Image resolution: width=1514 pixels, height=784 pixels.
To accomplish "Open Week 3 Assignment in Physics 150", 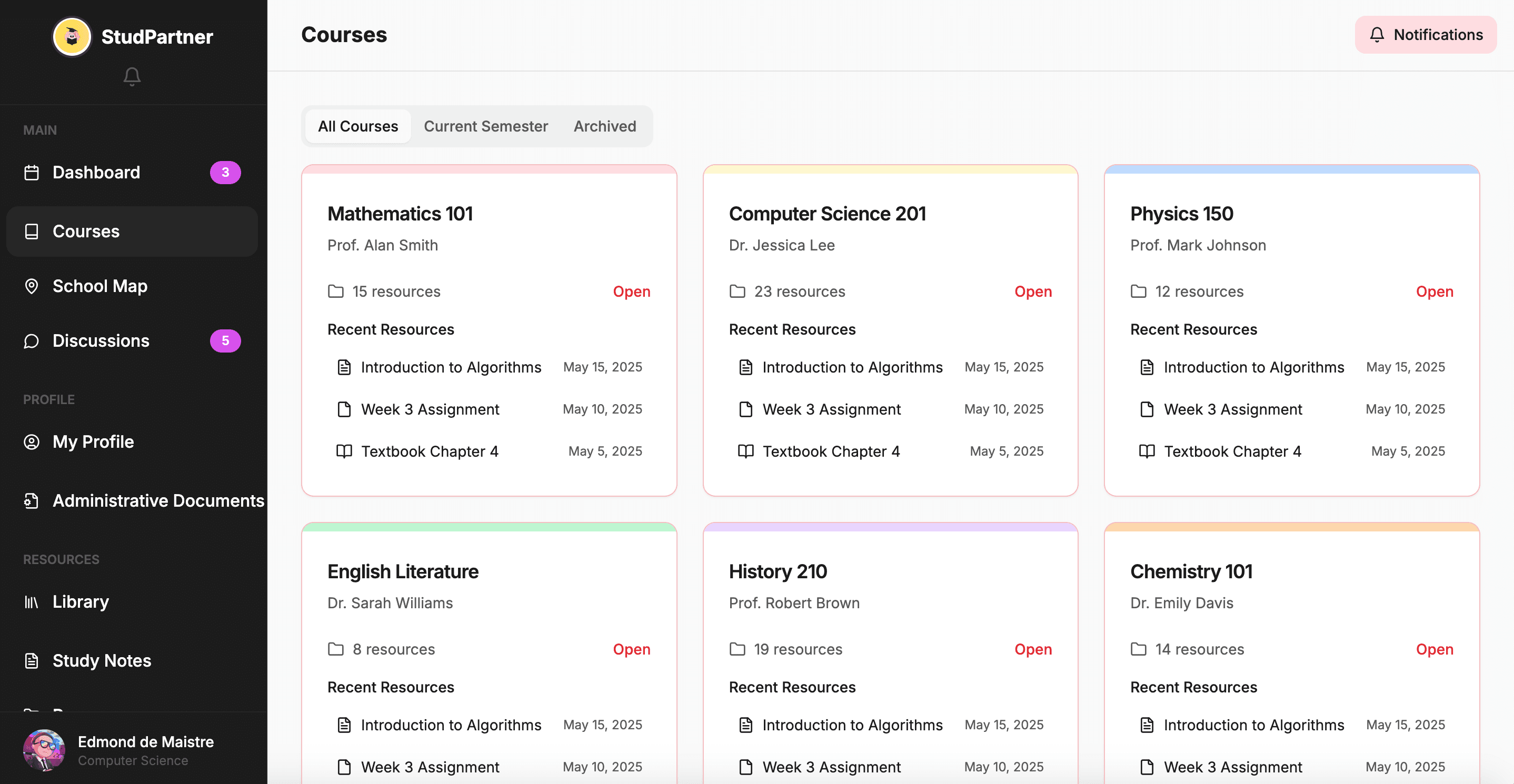I will coord(1232,409).
